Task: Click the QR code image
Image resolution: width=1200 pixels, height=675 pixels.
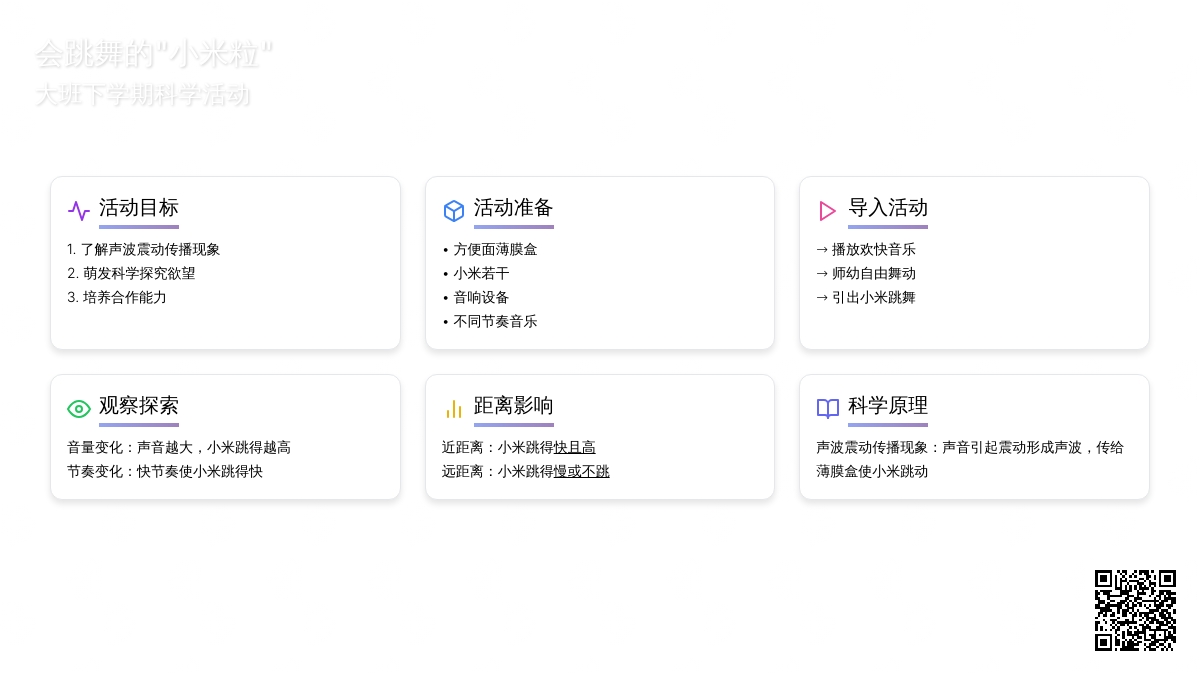Action: coord(1135,610)
